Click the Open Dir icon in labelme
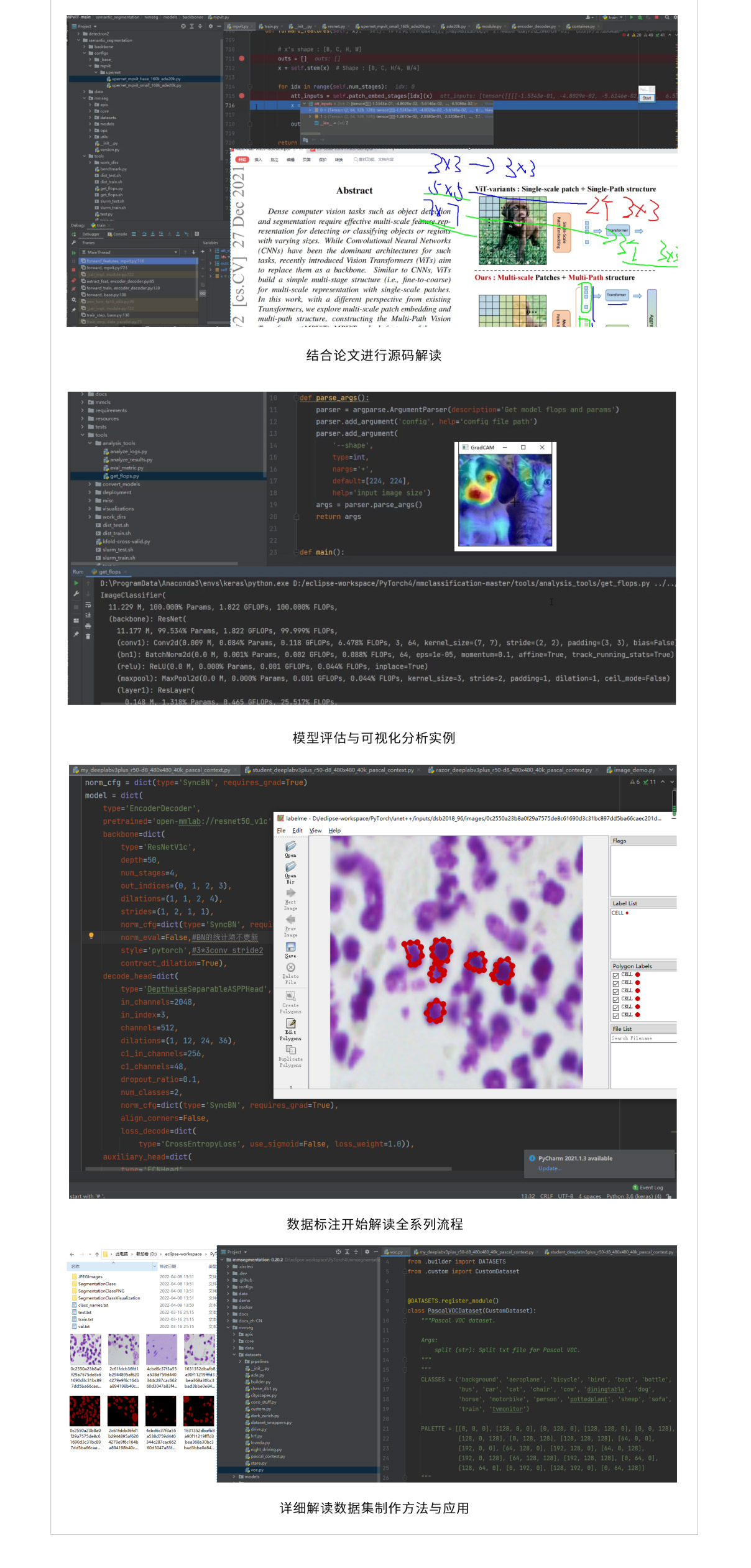Viewport: 751px width, 1568px height. click(x=290, y=867)
